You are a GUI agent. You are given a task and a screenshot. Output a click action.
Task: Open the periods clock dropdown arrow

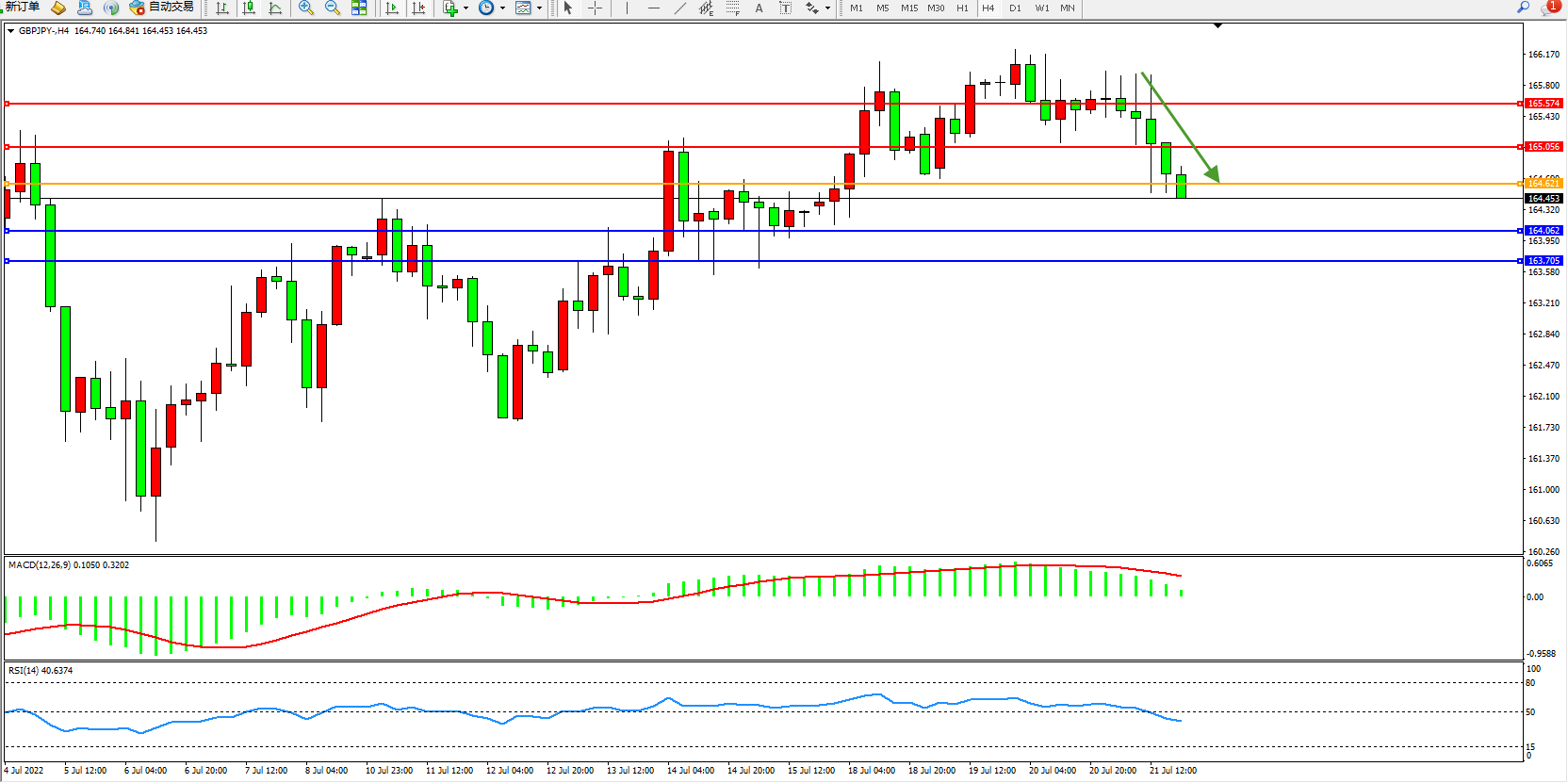(502, 8)
